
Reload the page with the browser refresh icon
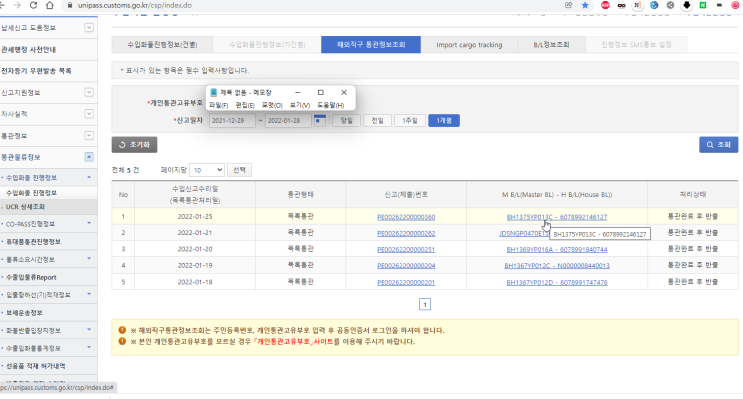(x=33, y=5)
